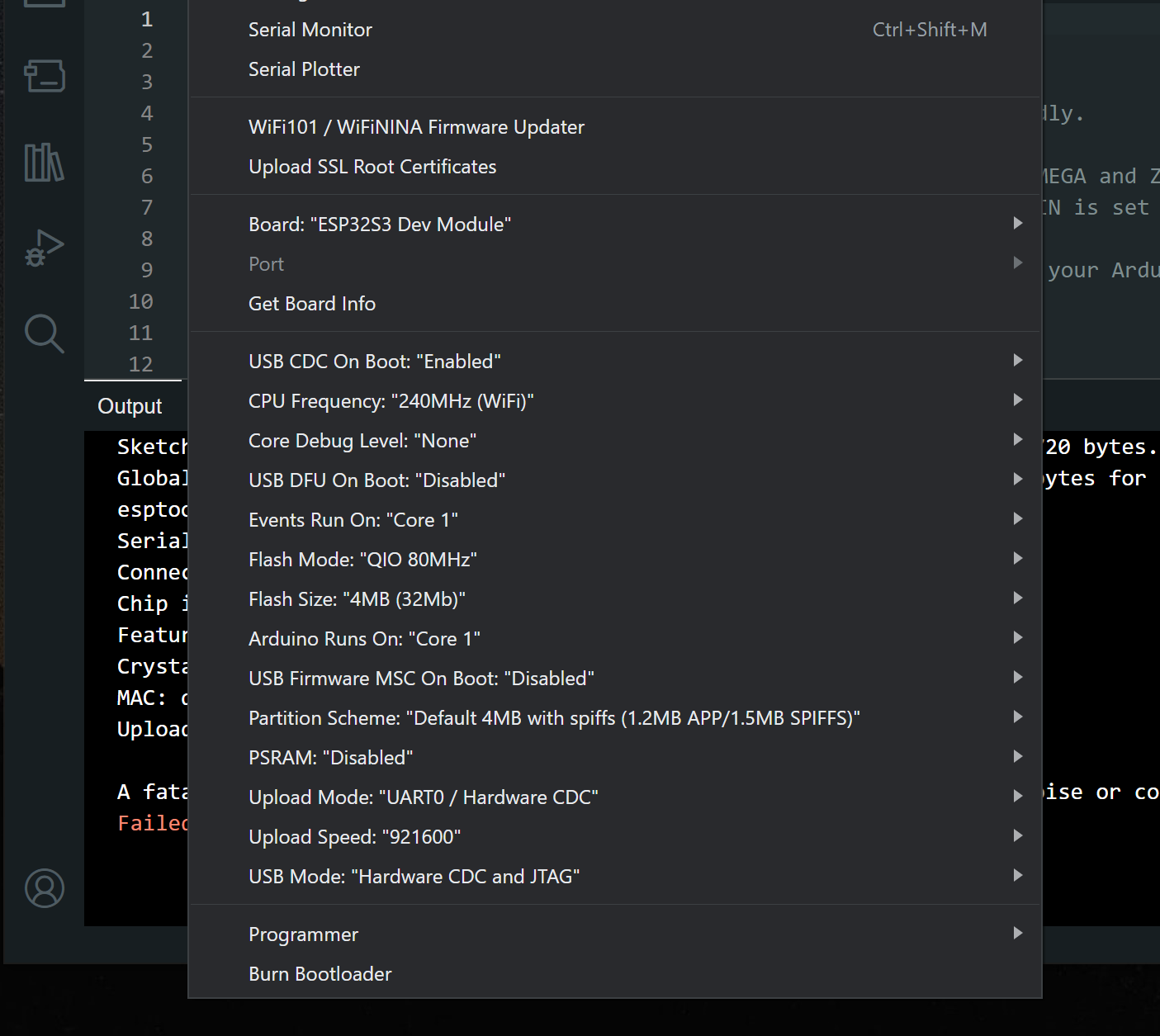Switch to the Output panel tab

tap(130, 406)
